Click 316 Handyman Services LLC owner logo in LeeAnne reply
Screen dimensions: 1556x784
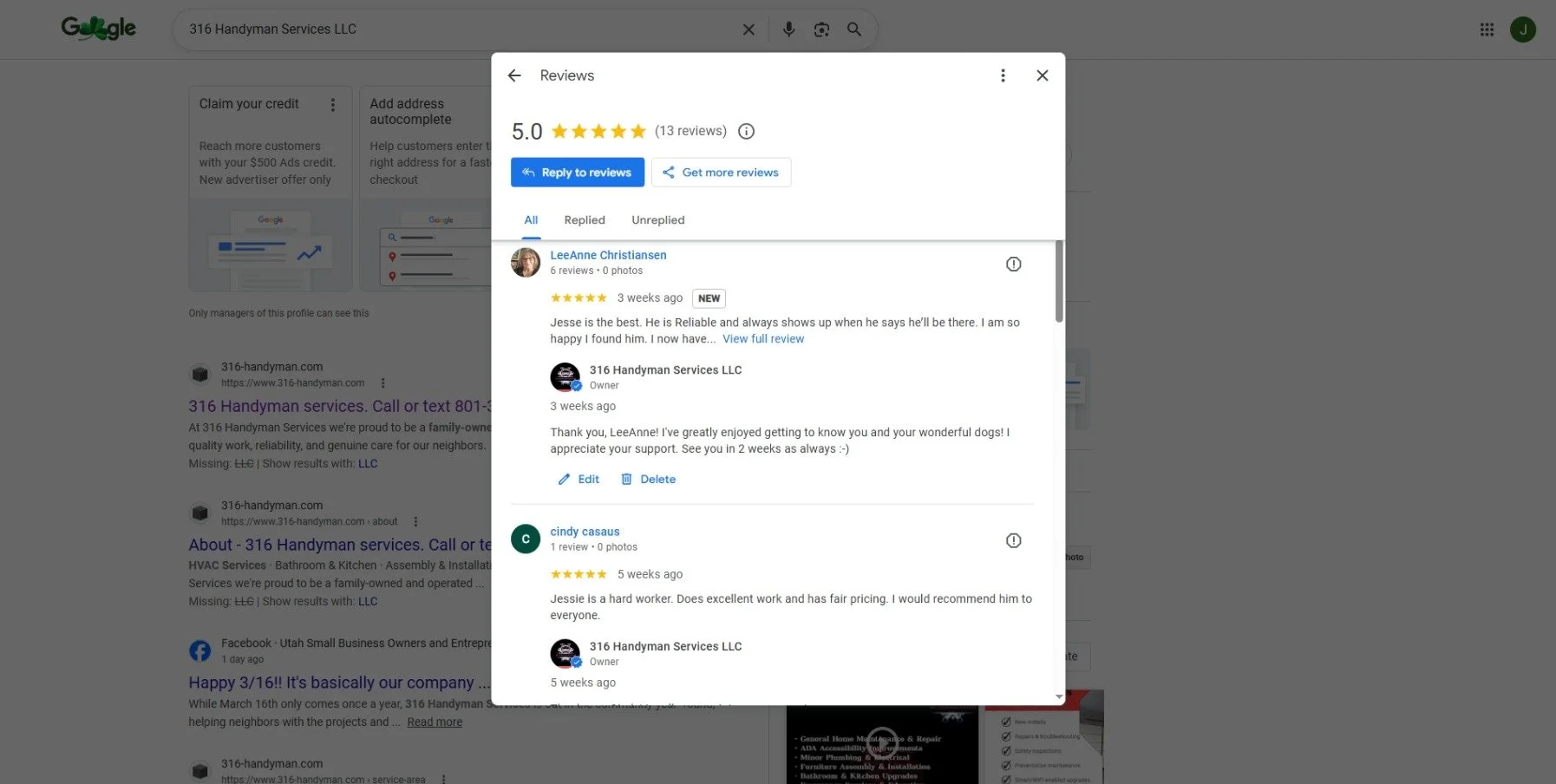click(x=566, y=377)
